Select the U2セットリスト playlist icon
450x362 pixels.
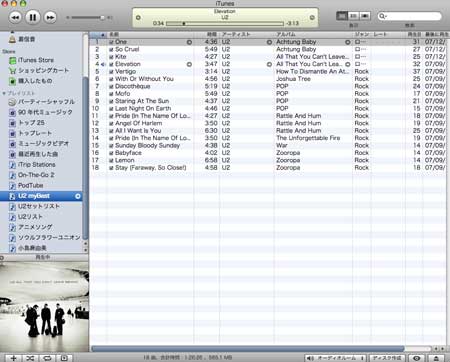tap(12, 207)
